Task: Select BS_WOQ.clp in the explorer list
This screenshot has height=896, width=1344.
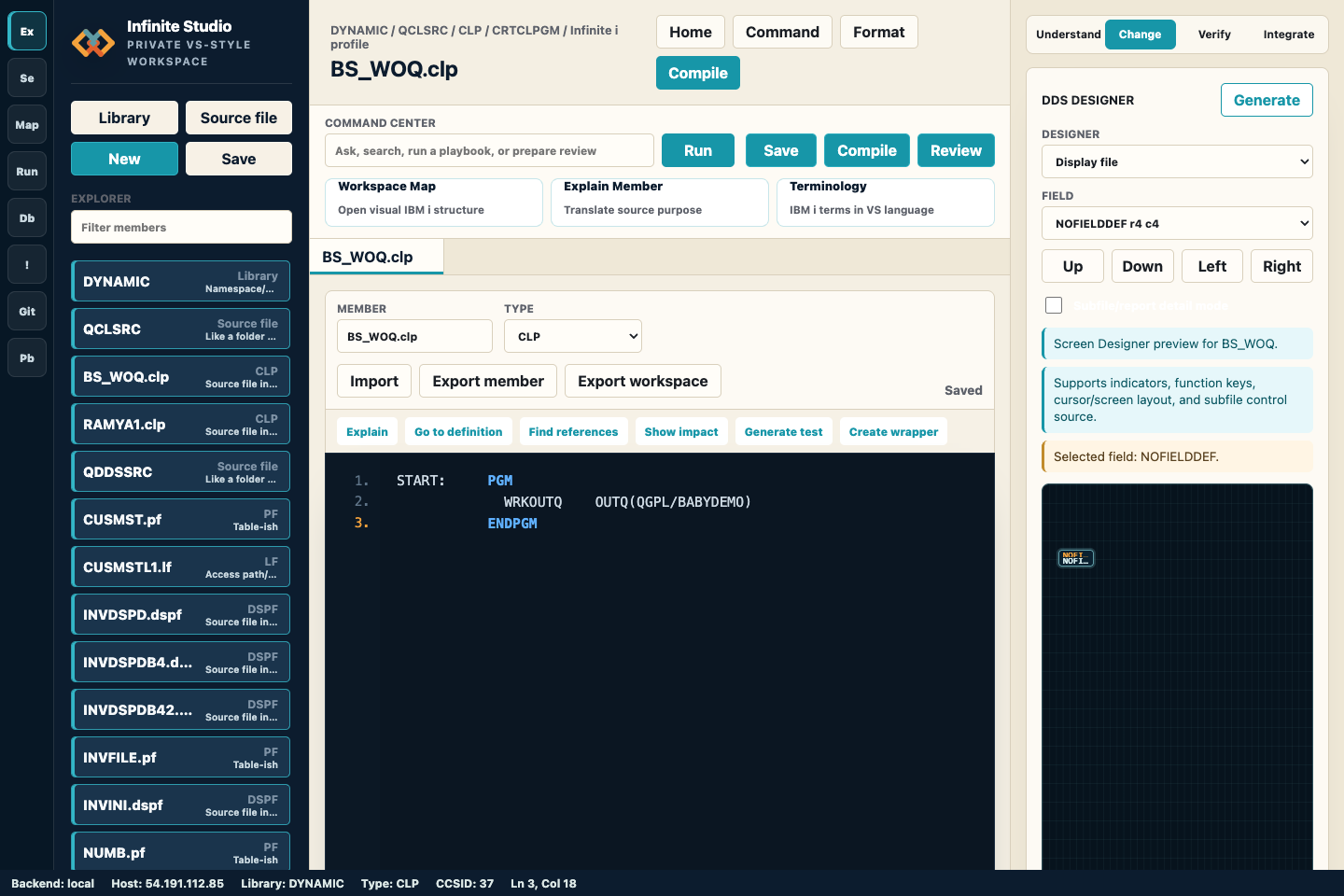Action: (x=181, y=376)
